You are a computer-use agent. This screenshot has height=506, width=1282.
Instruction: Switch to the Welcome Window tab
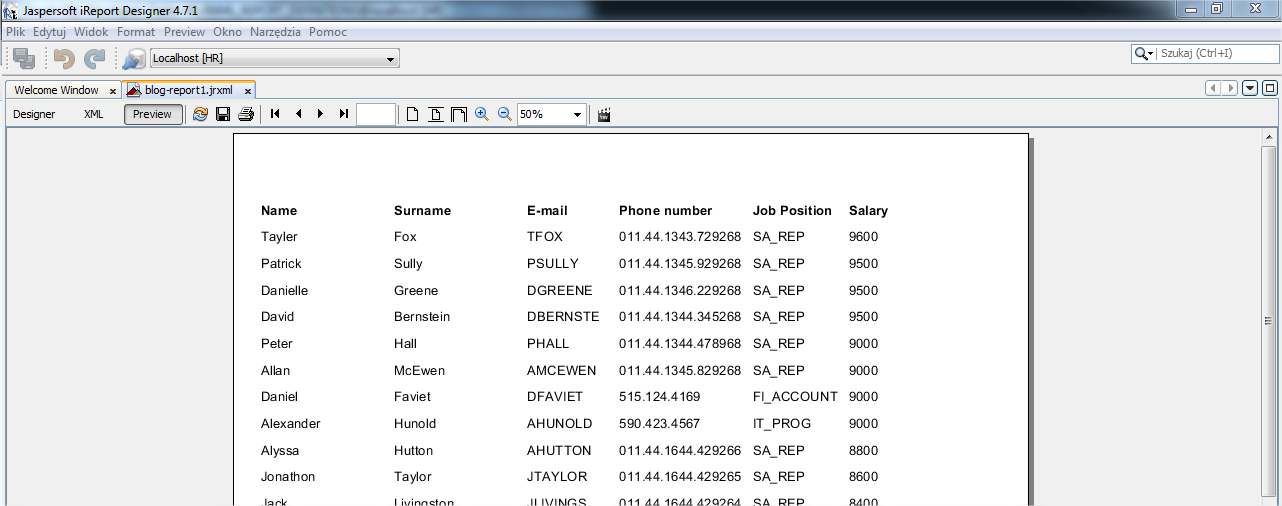(56, 90)
